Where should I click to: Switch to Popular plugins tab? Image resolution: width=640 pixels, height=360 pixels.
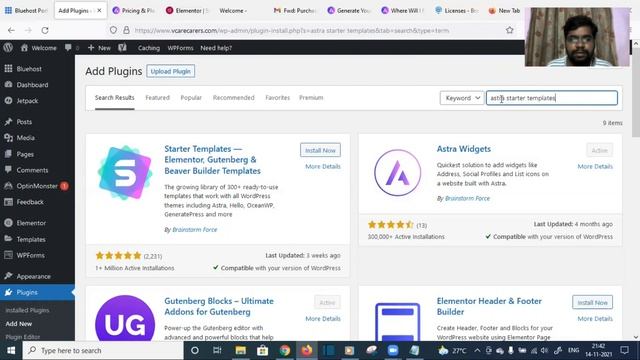(x=191, y=98)
